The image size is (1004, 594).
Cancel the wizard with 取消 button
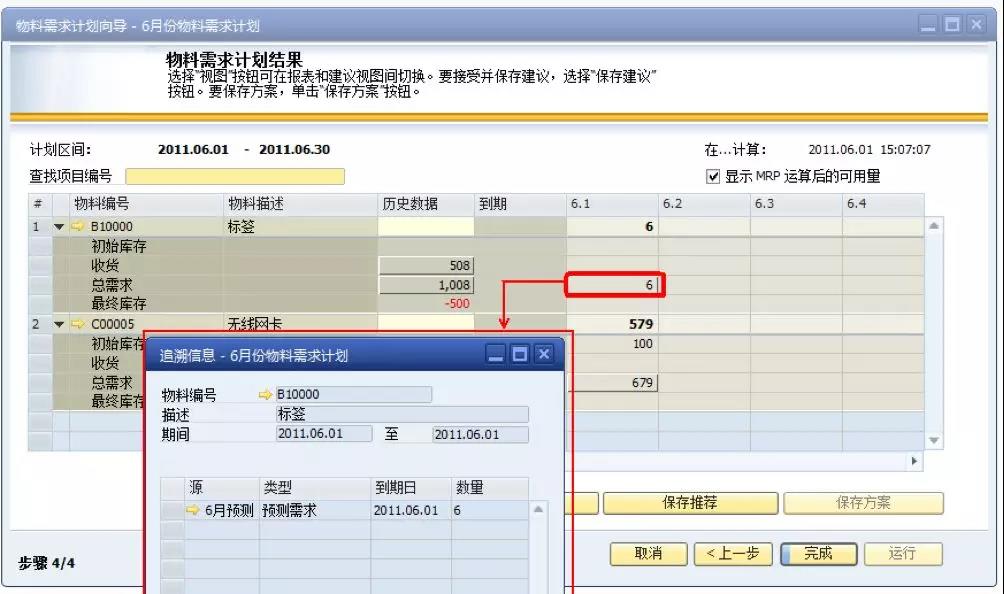point(648,553)
